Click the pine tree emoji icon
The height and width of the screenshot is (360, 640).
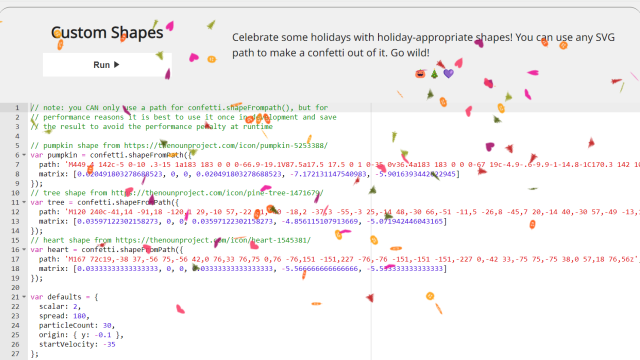(x=434, y=74)
